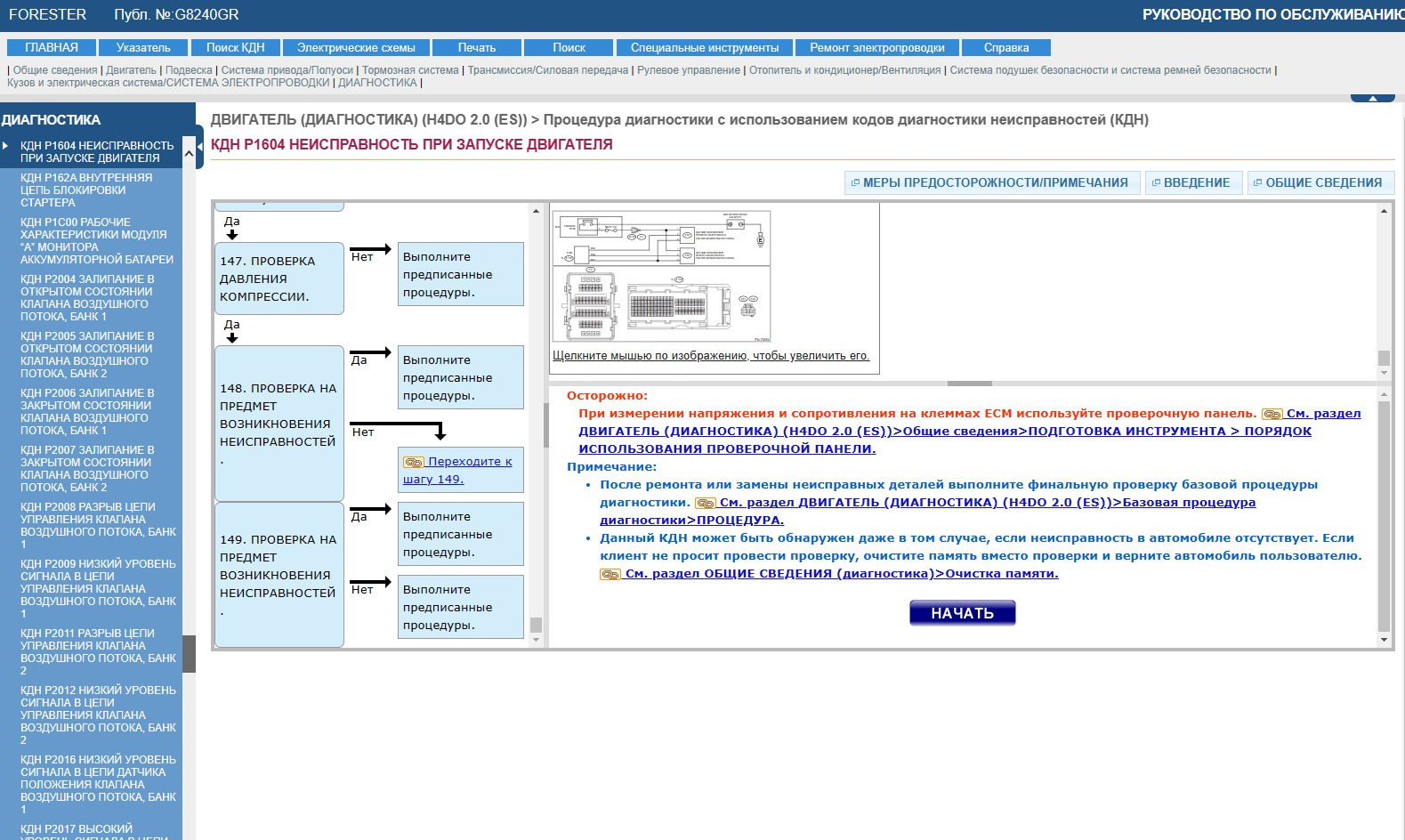Open the Поиск КДН tab

tap(235, 48)
